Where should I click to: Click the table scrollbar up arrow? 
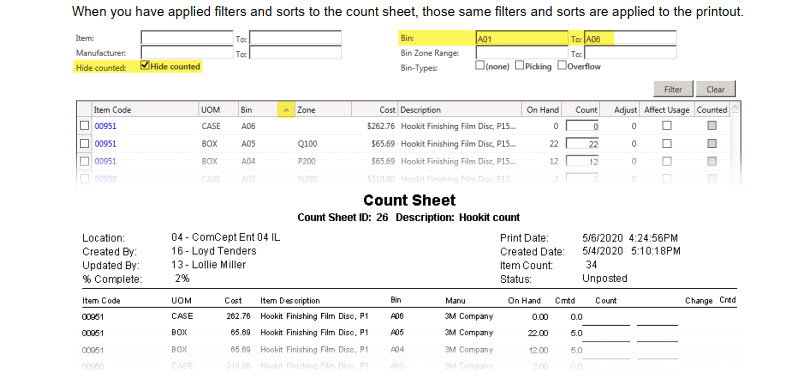click(735, 106)
